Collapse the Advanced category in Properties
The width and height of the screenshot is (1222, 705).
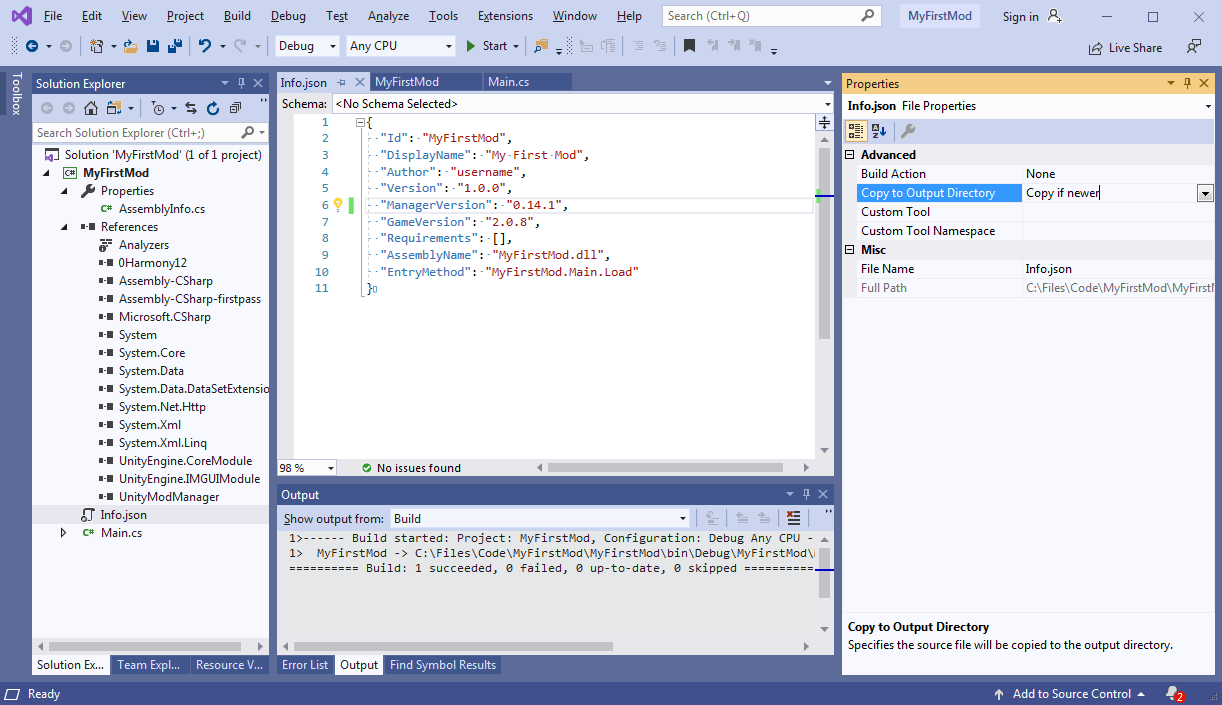point(851,155)
